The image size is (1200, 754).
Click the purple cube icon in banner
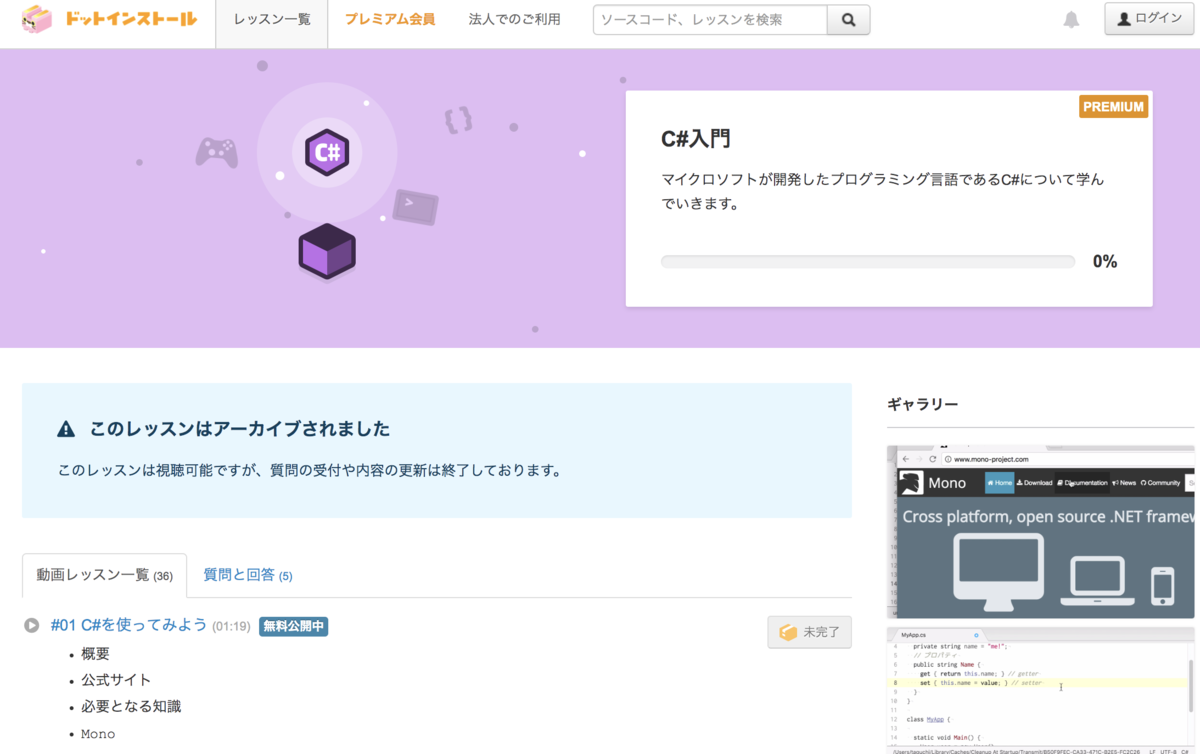pos(327,252)
